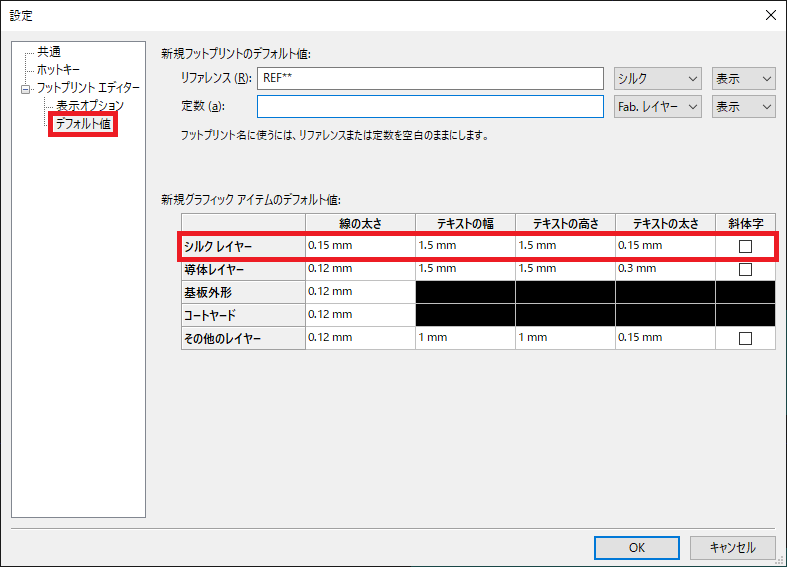
Task: Select デフォルト値 in the settings tree
Action: click(83, 124)
